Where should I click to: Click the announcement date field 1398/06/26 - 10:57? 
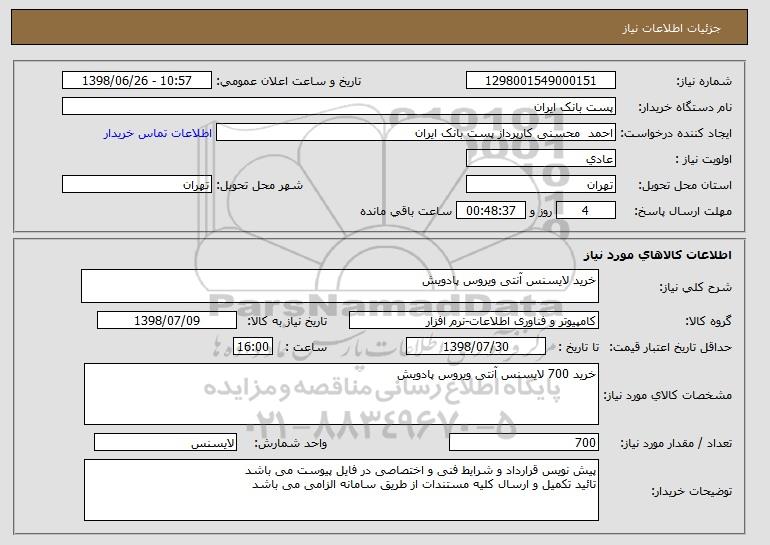[x=137, y=81]
